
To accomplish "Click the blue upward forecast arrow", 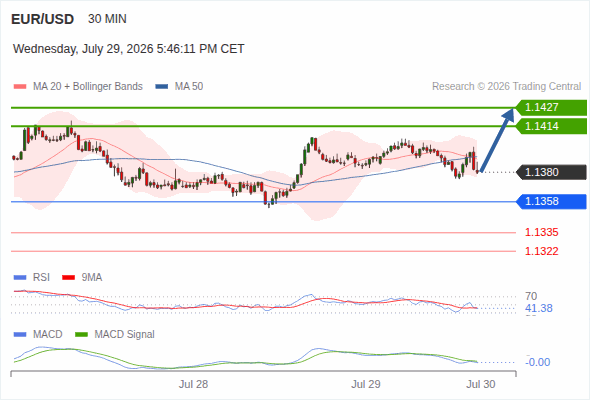I will tap(498, 140).
